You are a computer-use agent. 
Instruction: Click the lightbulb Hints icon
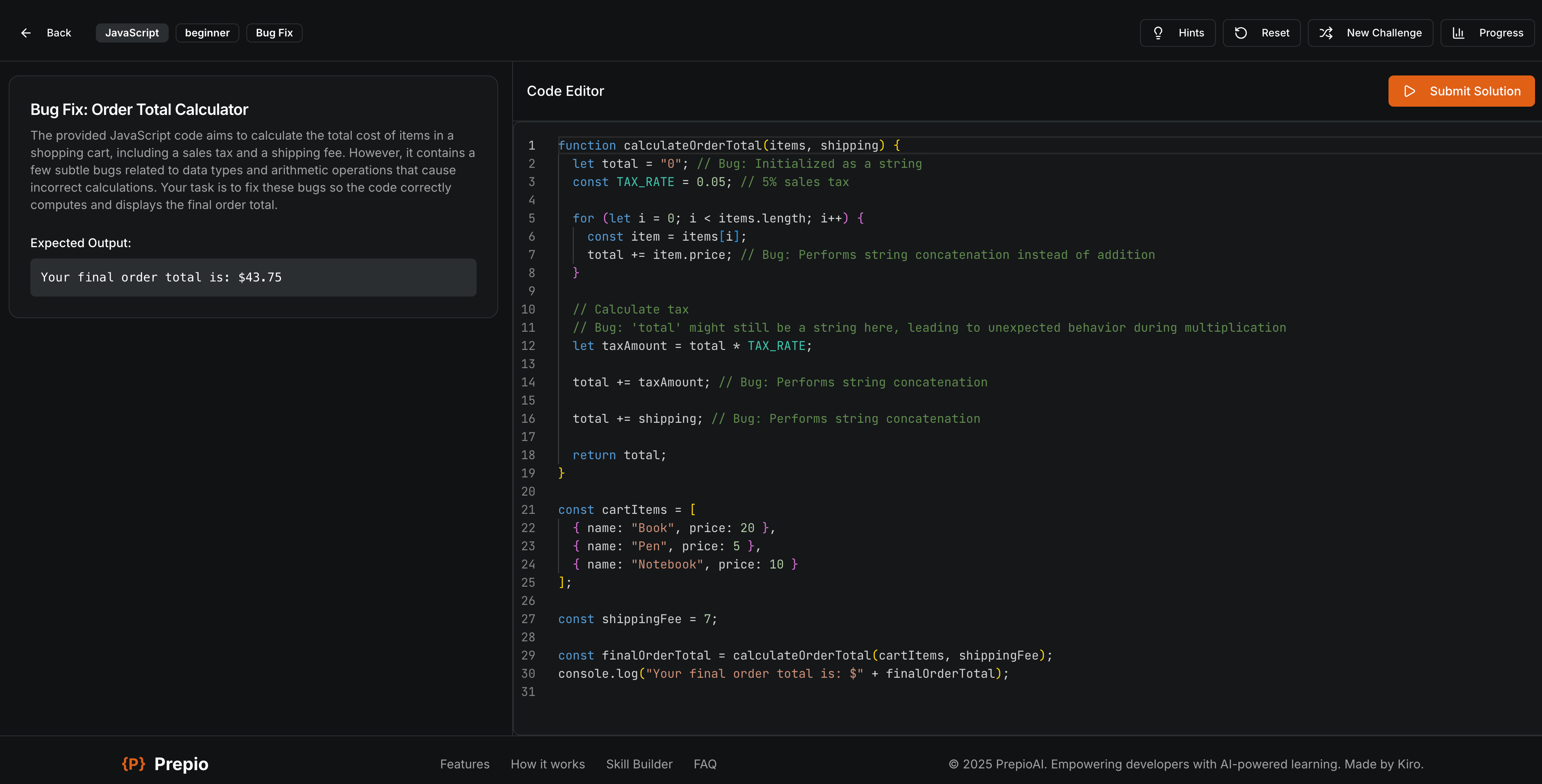[x=1158, y=33]
